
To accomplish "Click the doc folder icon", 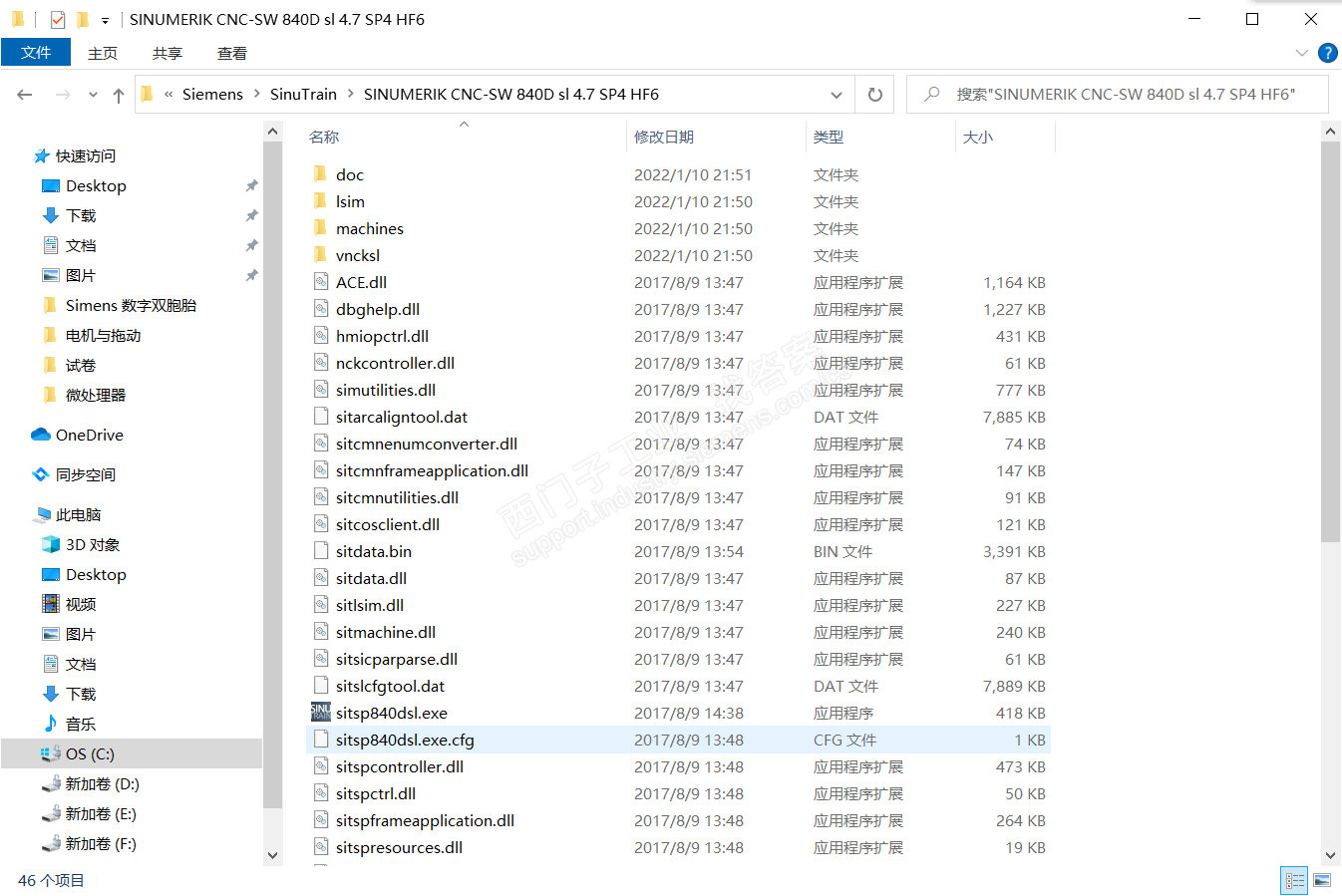I will 320,174.
